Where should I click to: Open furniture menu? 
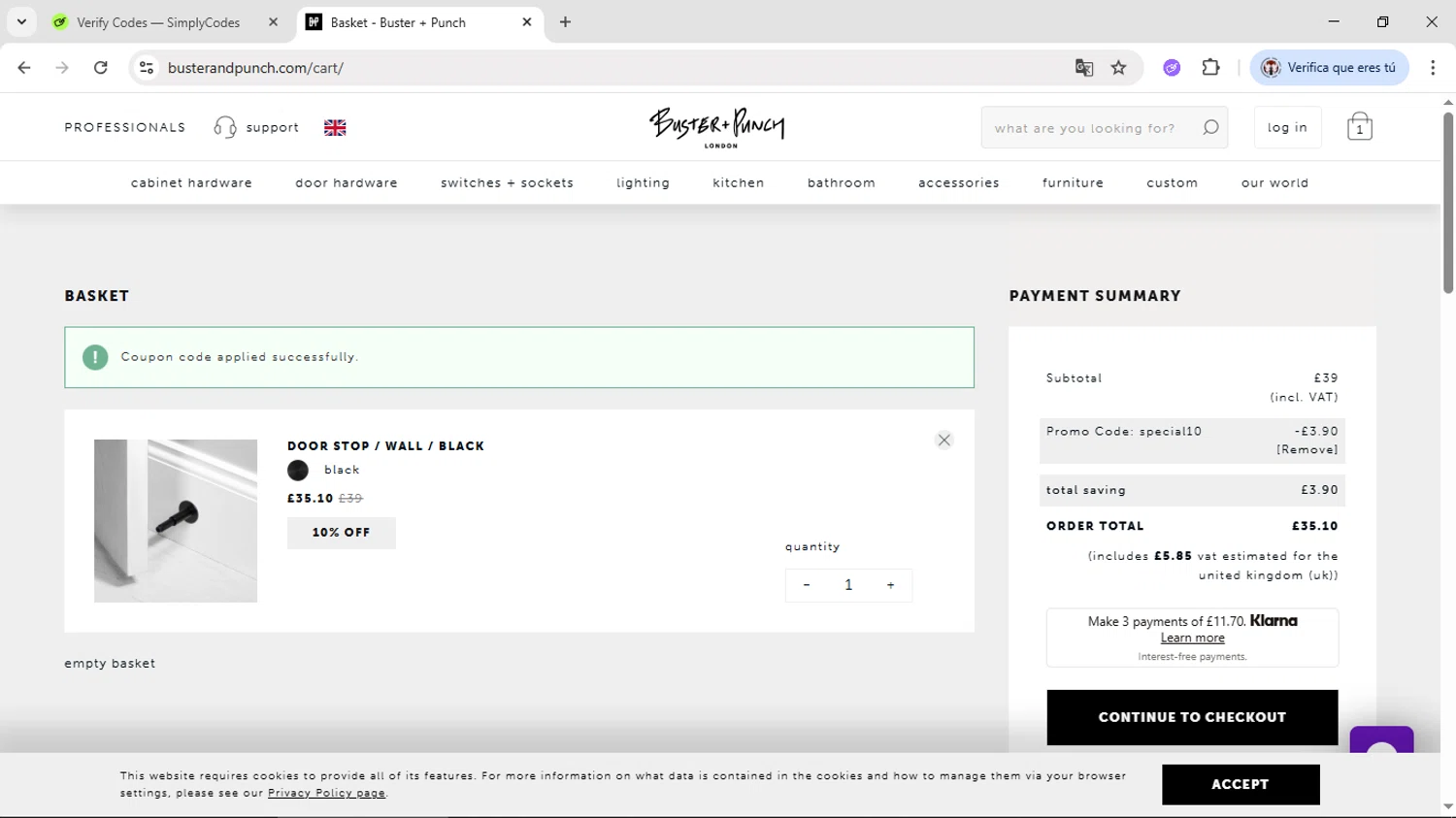tap(1073, 182)
